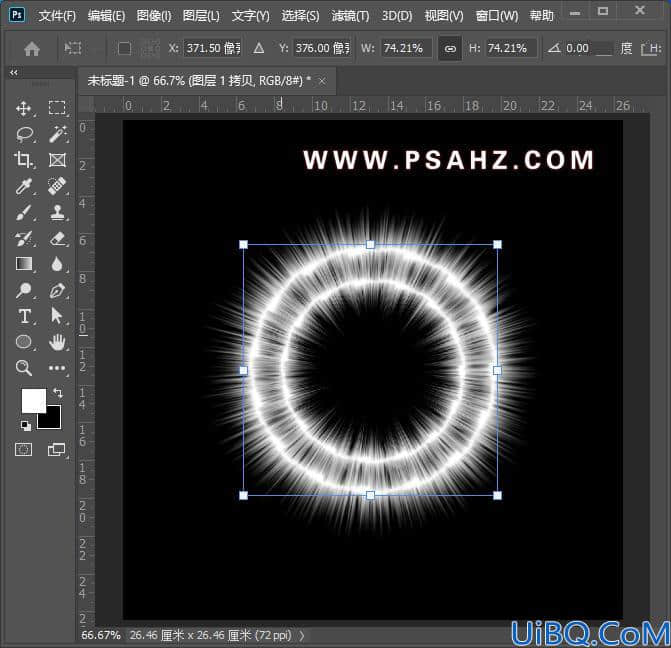
Task: Select the Zoom tool
Action: tap(24, 368)
